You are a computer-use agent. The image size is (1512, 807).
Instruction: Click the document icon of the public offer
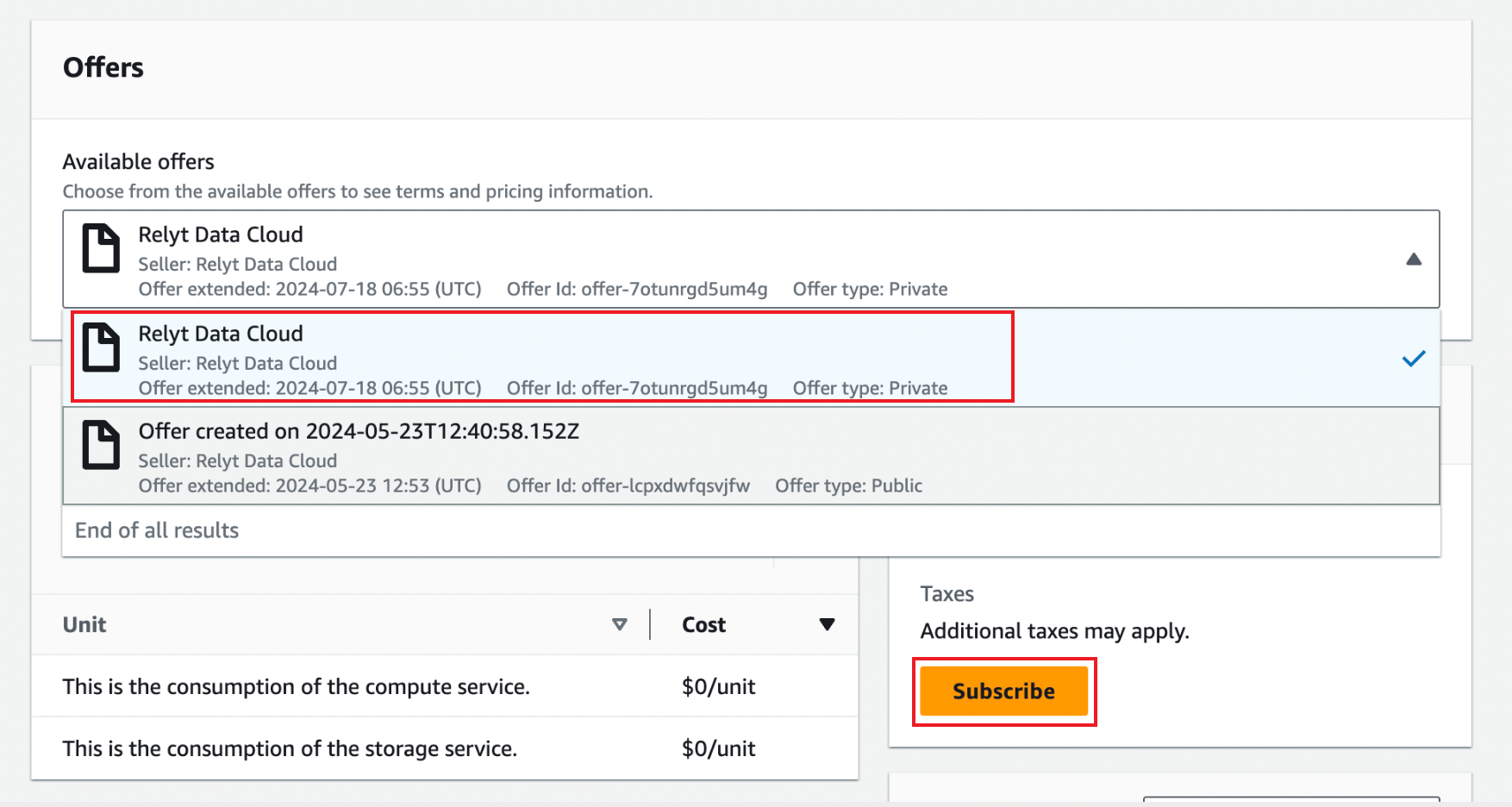click(101, 445)
